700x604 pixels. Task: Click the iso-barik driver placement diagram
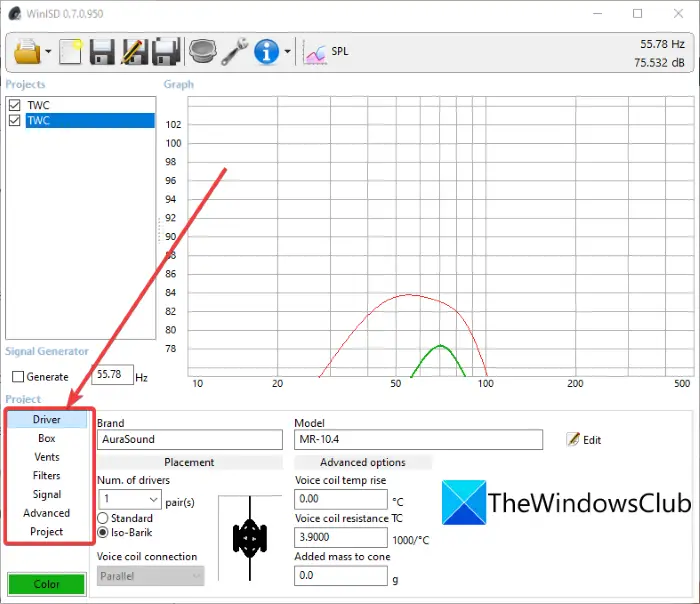pos(250,538)
